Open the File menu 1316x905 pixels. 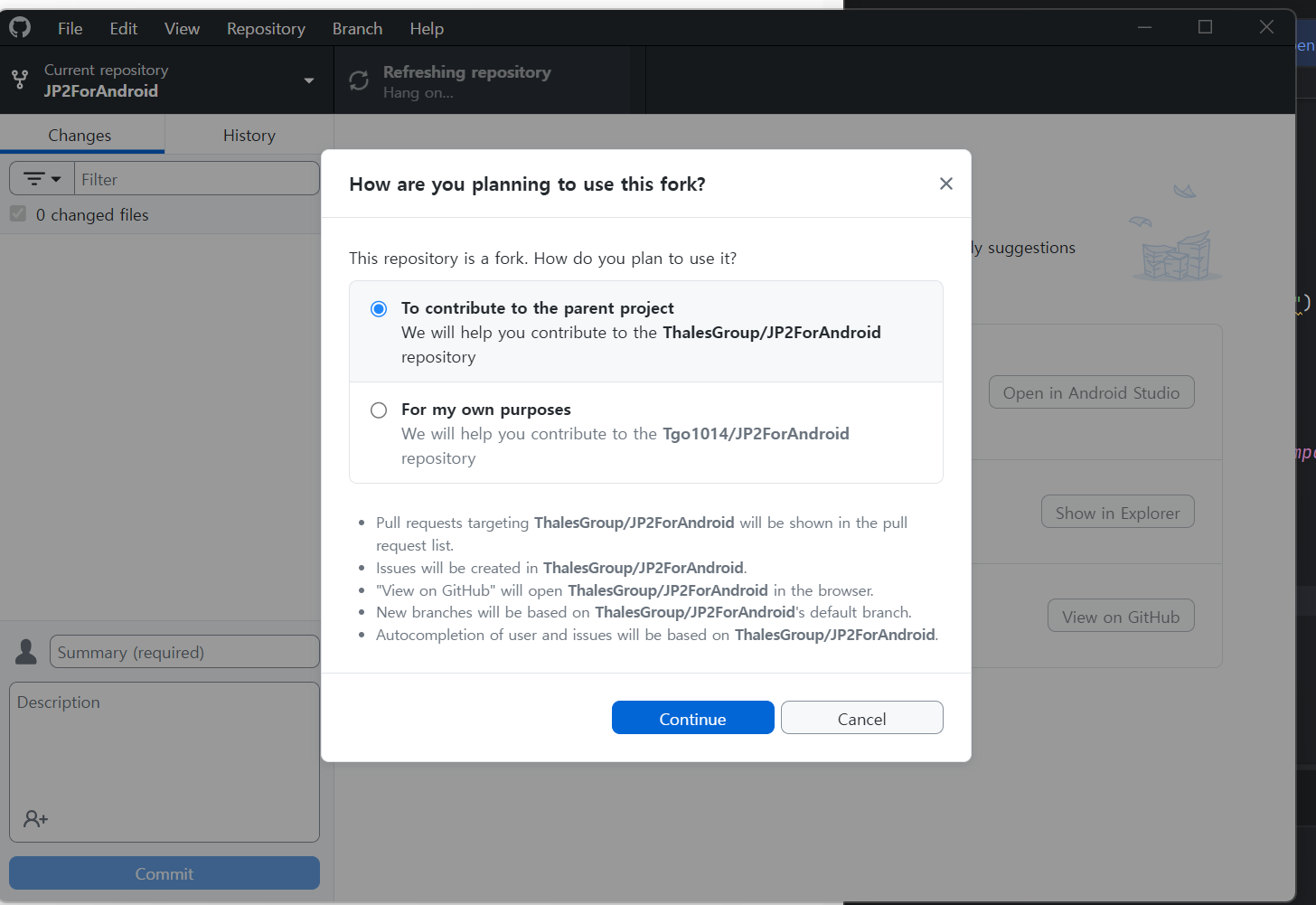(x=70, y=29)
